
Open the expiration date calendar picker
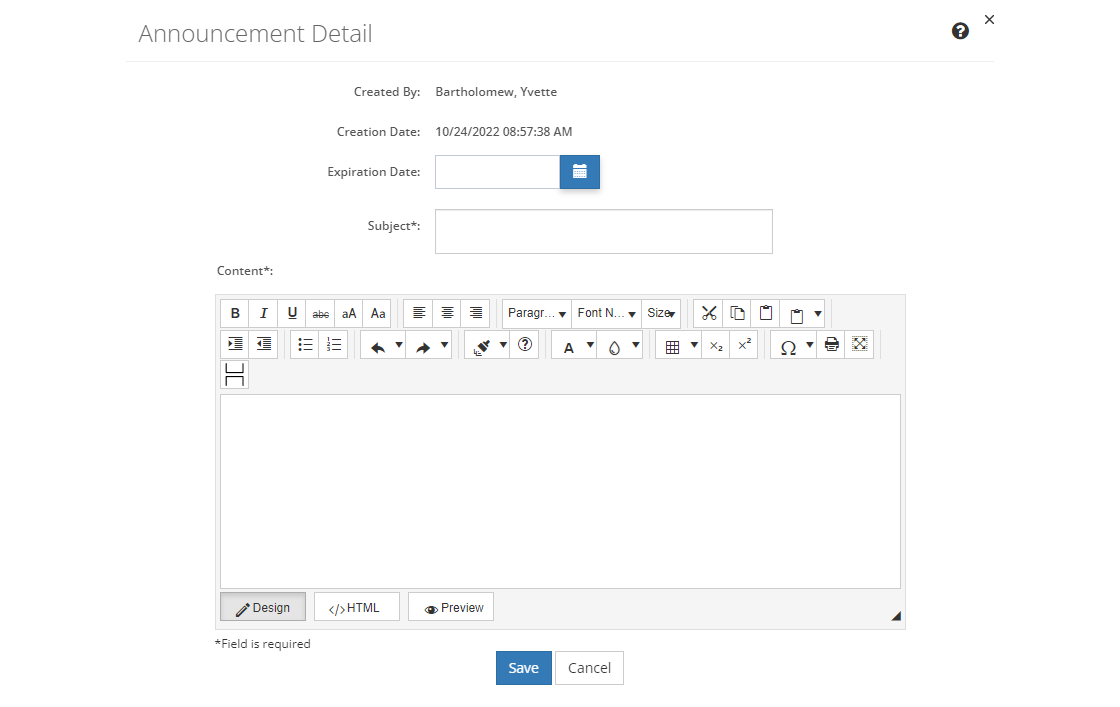tap(579, 172)
